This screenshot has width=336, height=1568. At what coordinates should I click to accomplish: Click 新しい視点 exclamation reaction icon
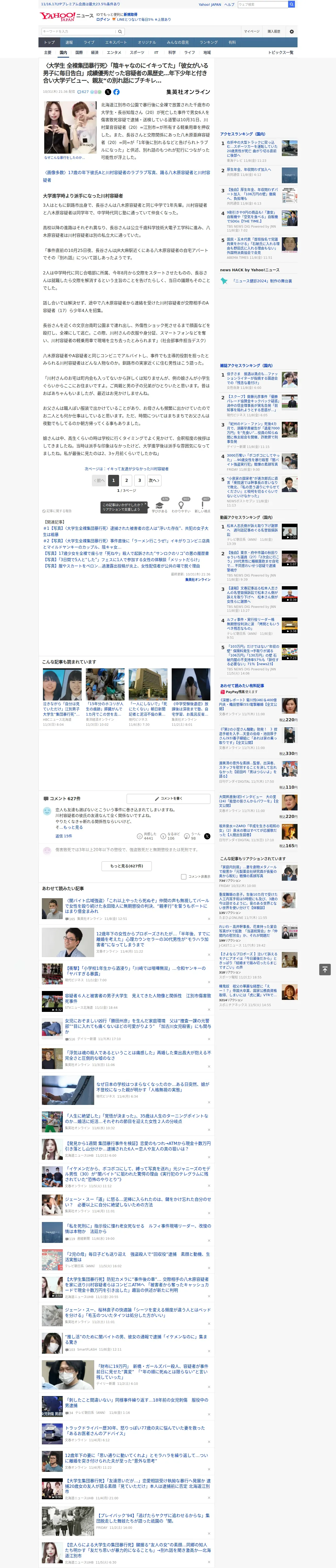[x=203, y=505]
